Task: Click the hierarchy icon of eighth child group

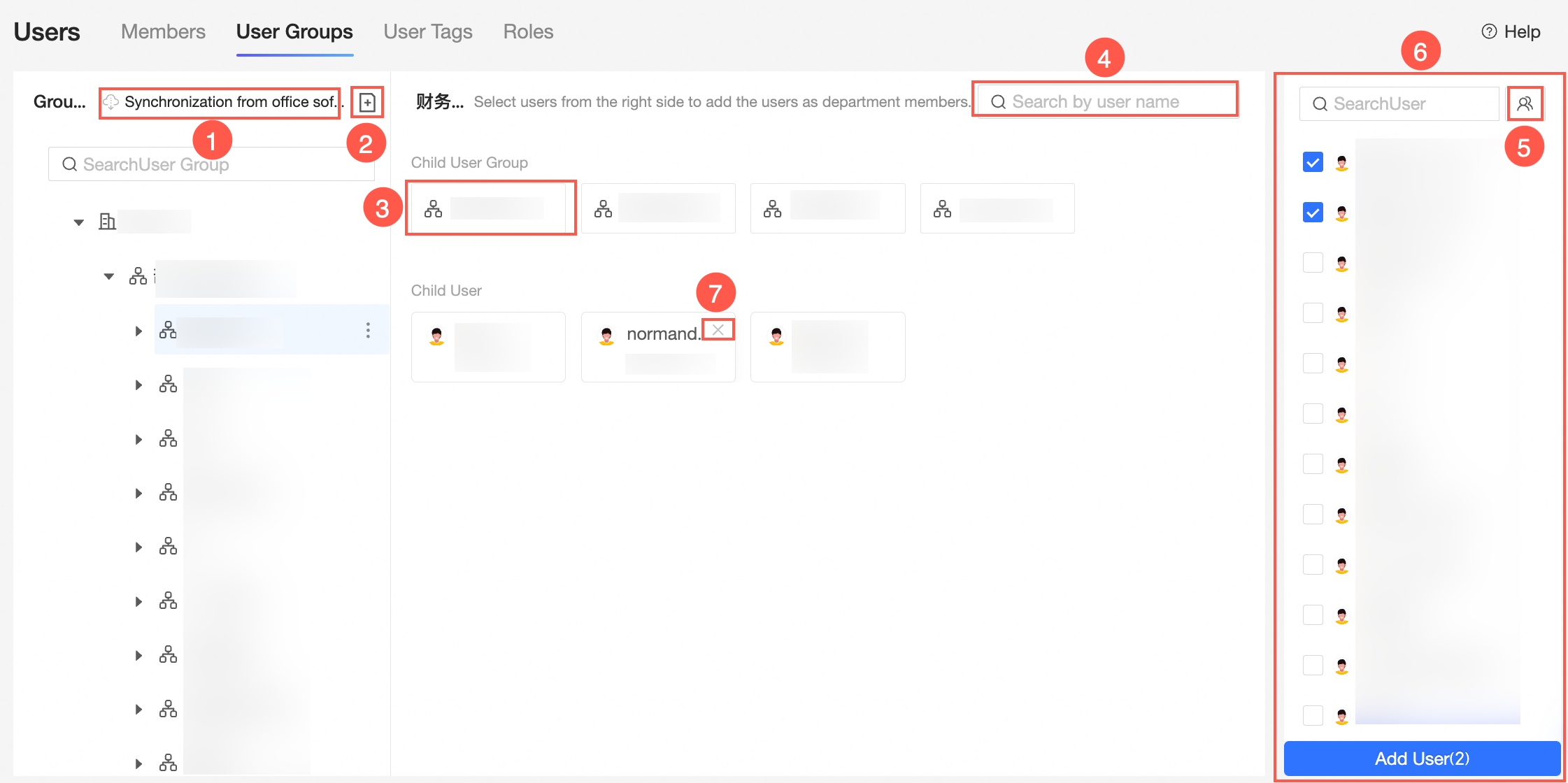Action: (x=168, y=709)
